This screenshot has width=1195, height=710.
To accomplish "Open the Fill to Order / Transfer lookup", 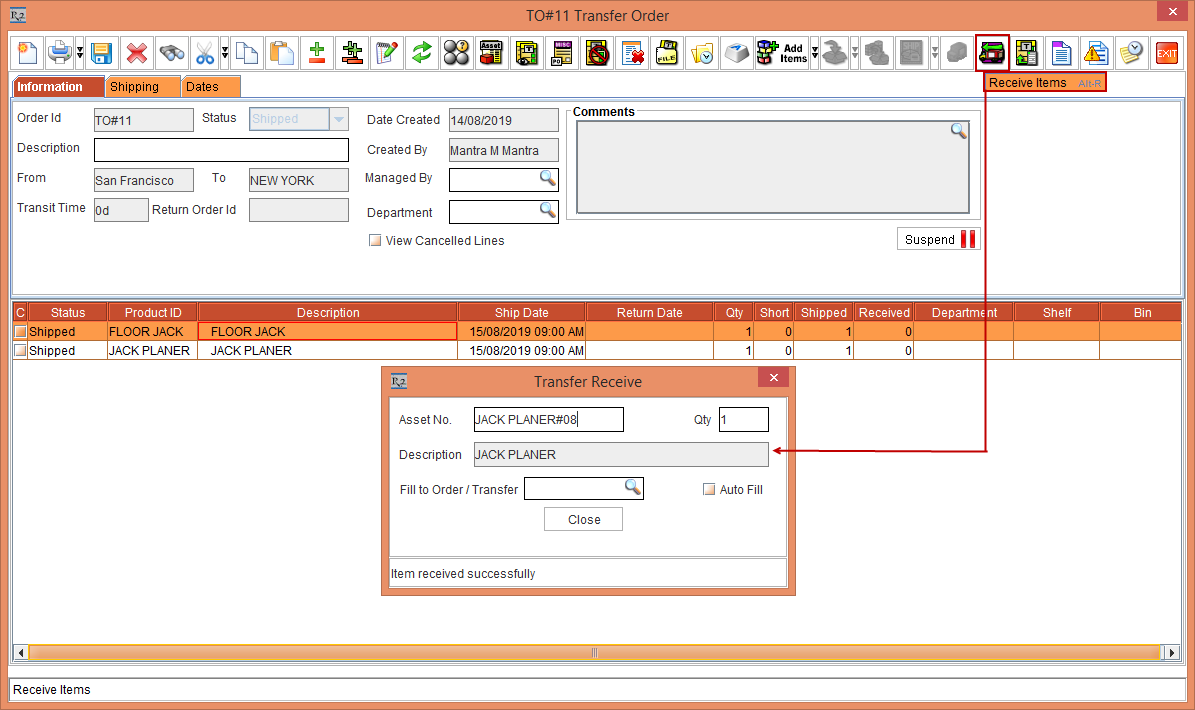I will (631, 488).
